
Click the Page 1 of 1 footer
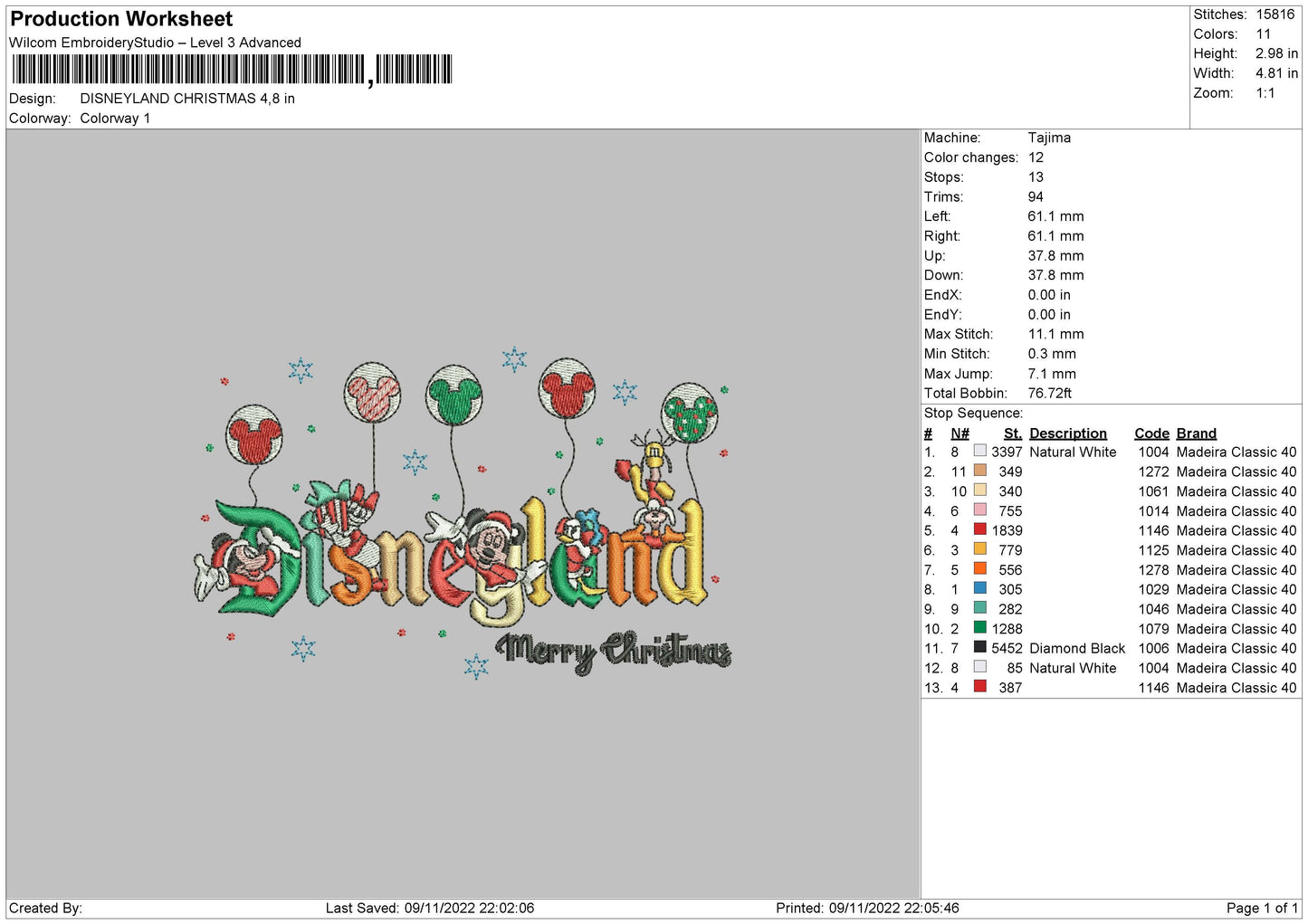pyautogui.click(x=1262, y=908)
